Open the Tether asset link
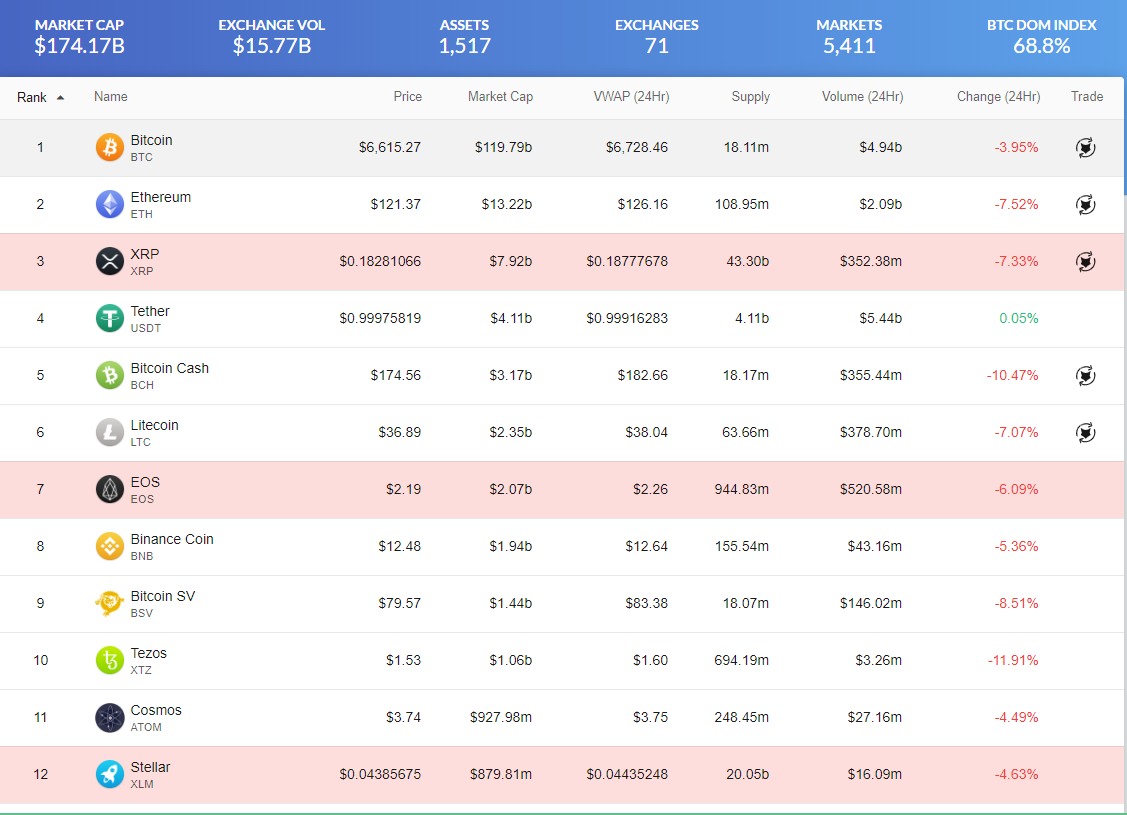Viewport: 1127px width, 815px height. tap(150, 311)
